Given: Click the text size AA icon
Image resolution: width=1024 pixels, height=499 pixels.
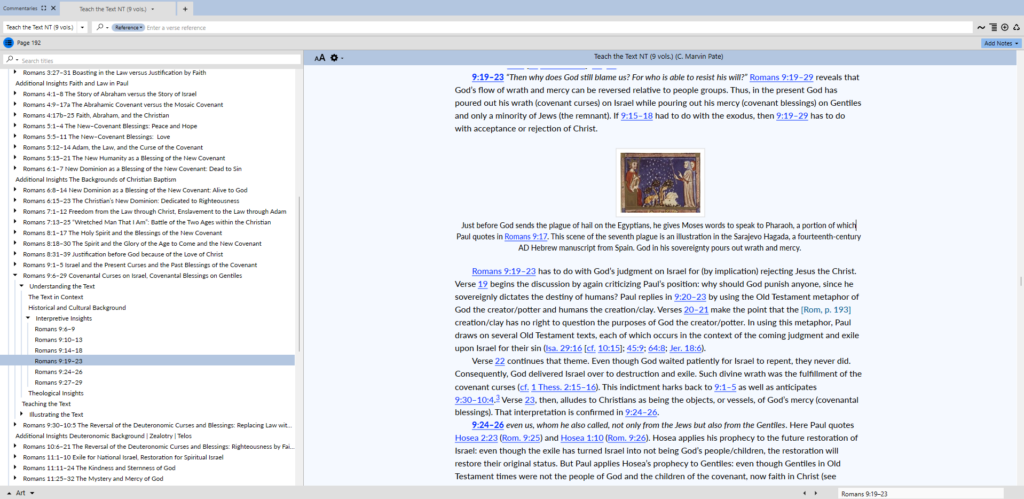Looking at the screenshot, I should [x=319, y=57].
